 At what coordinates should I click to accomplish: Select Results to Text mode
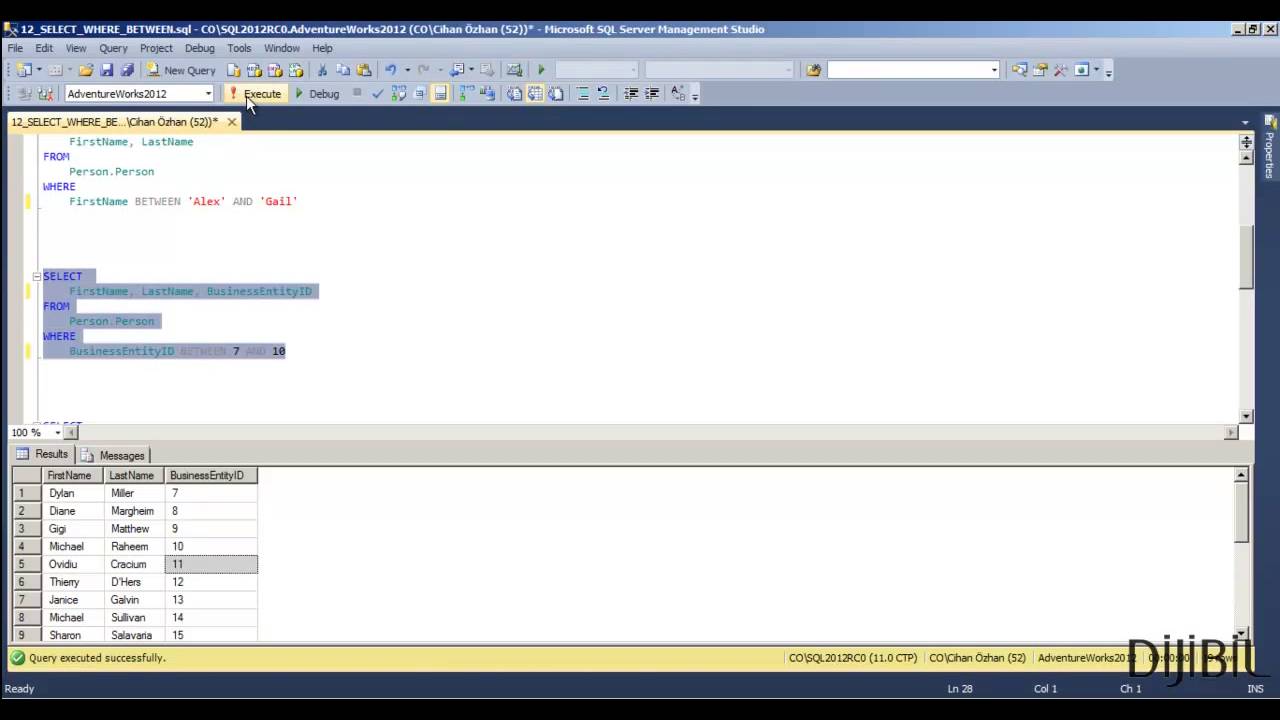(514, 94)
